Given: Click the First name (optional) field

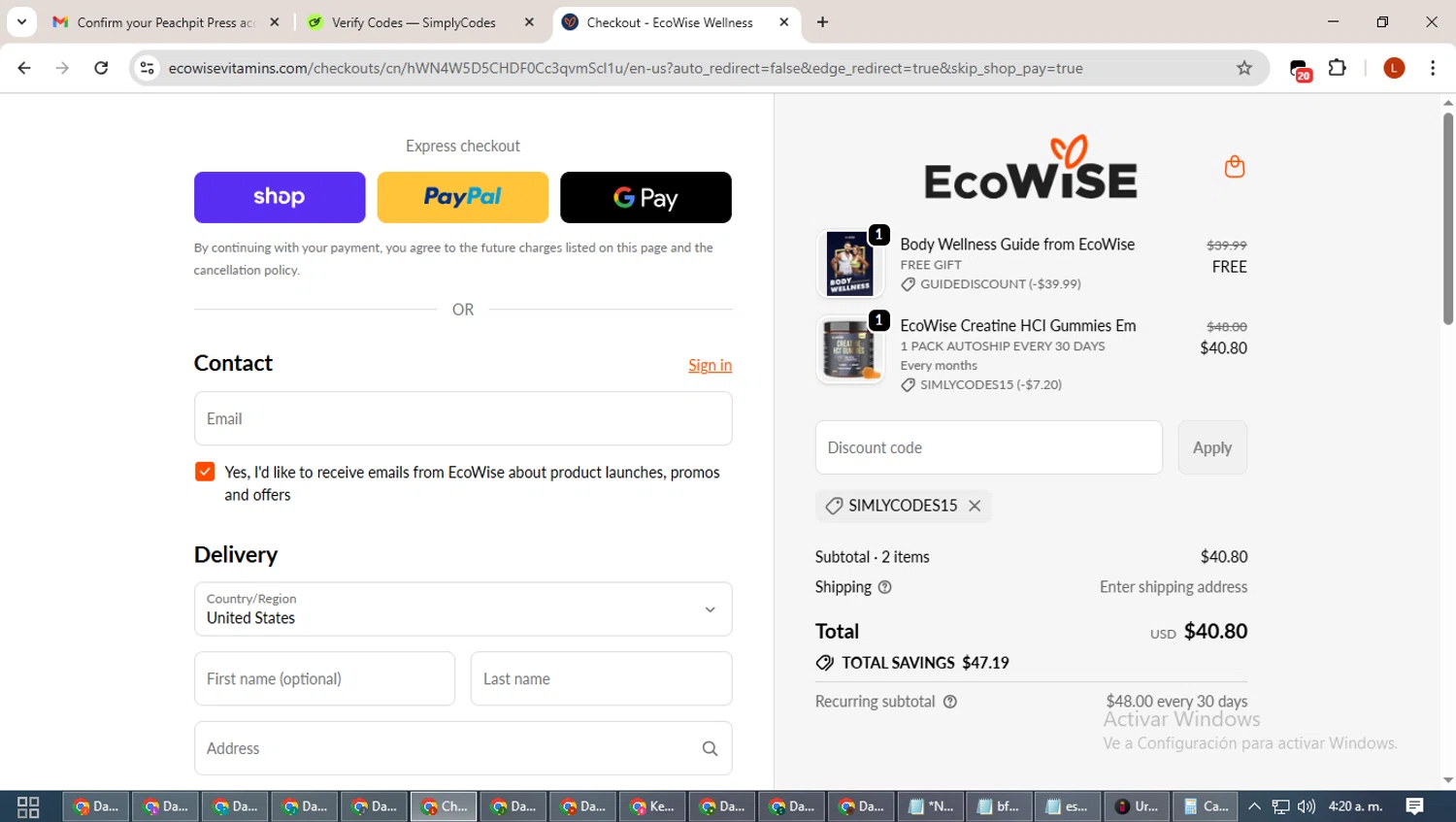Looking at the screenshot, I should click(324, 678).
